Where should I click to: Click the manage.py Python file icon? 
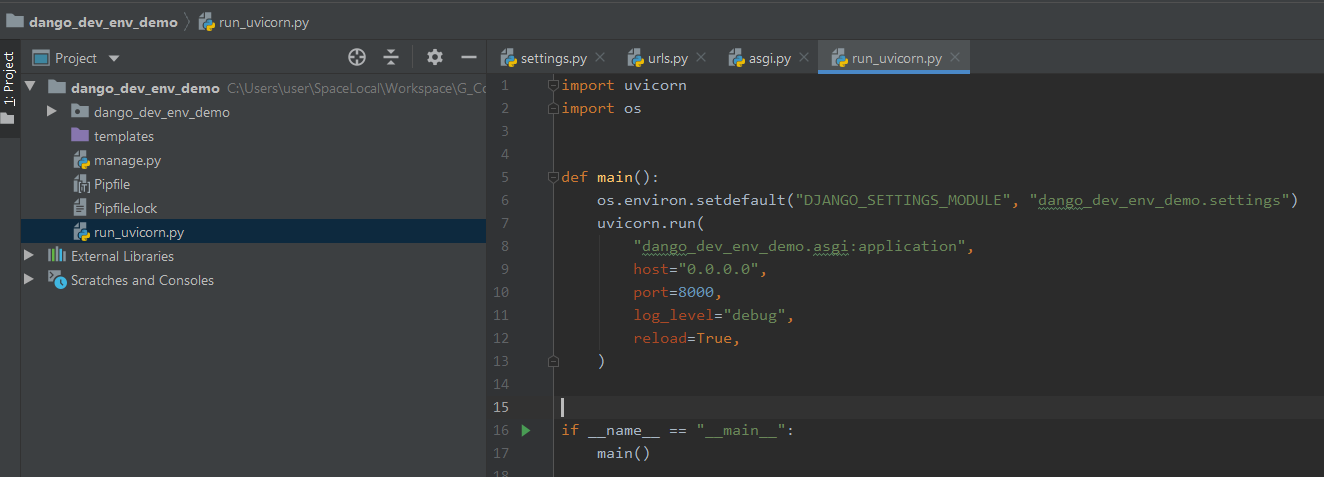[x=81, y=160]
